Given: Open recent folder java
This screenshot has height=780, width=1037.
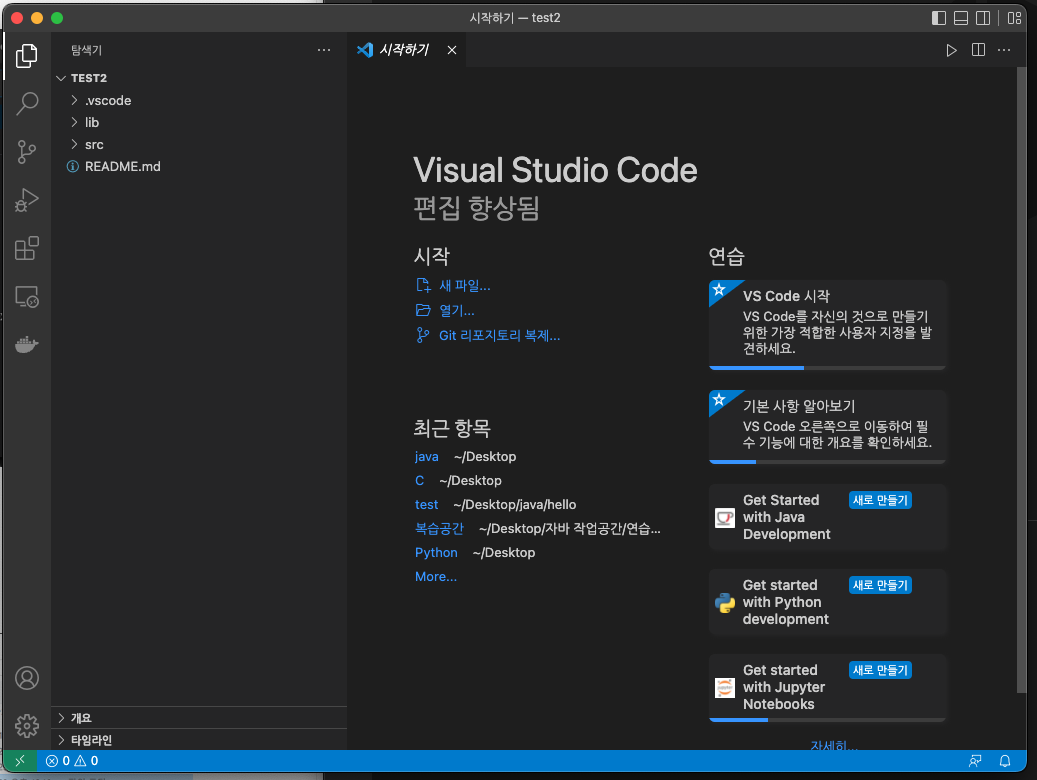Looking at the screenshot, I should coord(427,456).
